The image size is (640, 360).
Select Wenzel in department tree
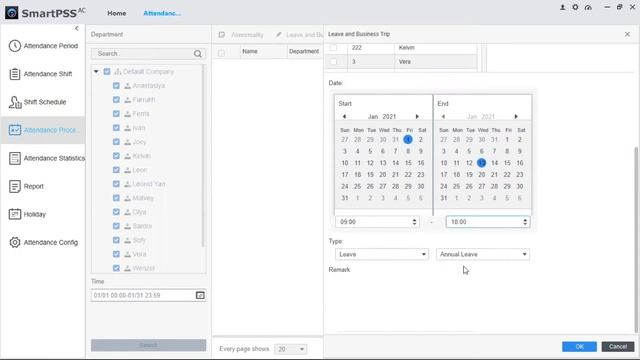(144, 268)
